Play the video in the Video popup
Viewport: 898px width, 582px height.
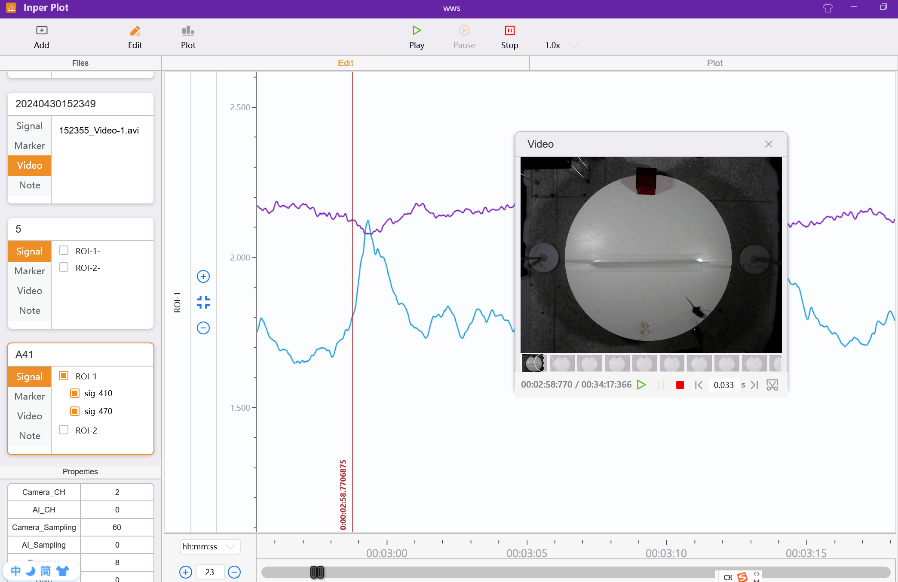(641, 385)
